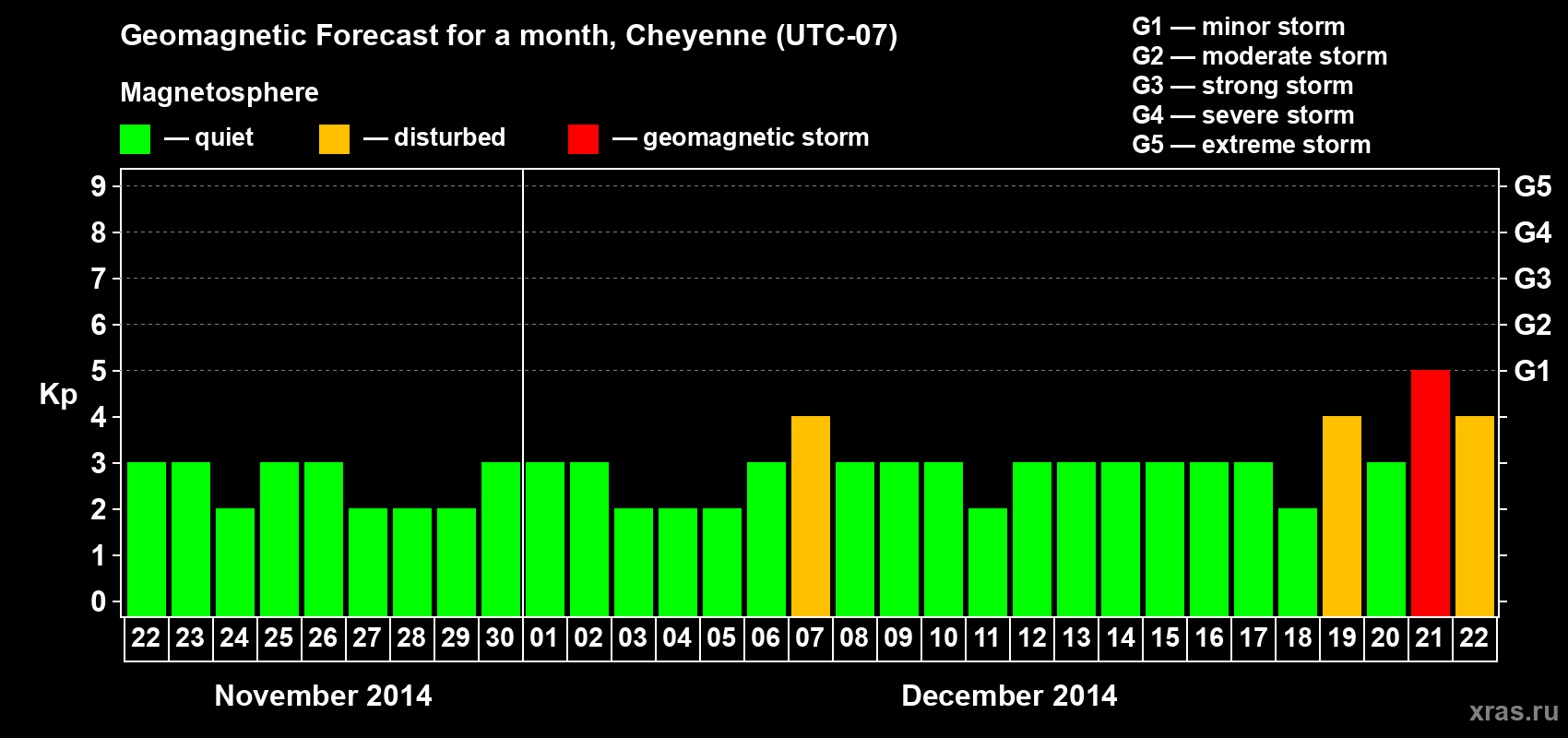Click the green bar for November 22

(x=146, y=539)
